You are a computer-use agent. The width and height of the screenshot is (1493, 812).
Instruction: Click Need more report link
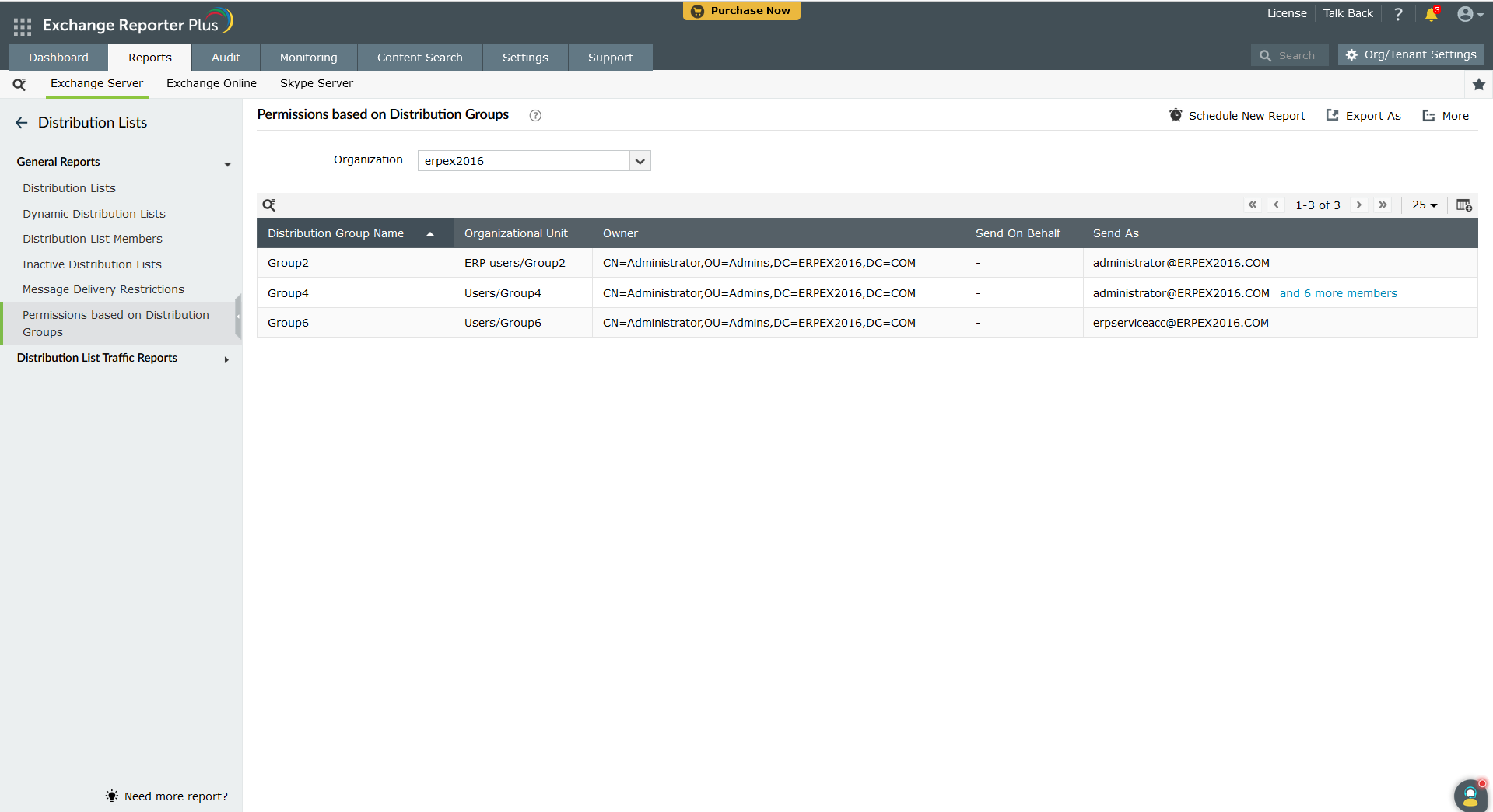tap(167, 796)
